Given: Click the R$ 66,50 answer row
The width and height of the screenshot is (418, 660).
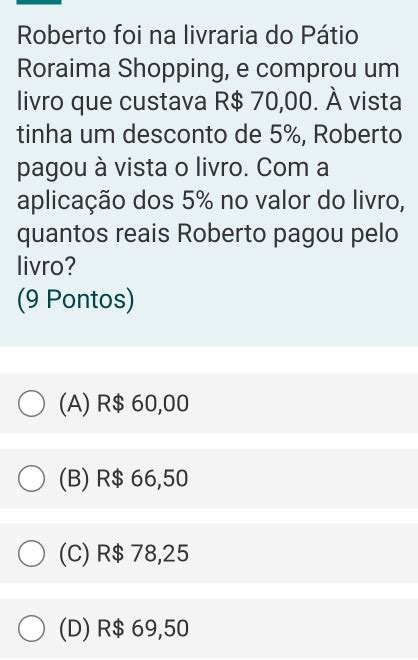Looking at the screenshot, I should tap(209, 478).
